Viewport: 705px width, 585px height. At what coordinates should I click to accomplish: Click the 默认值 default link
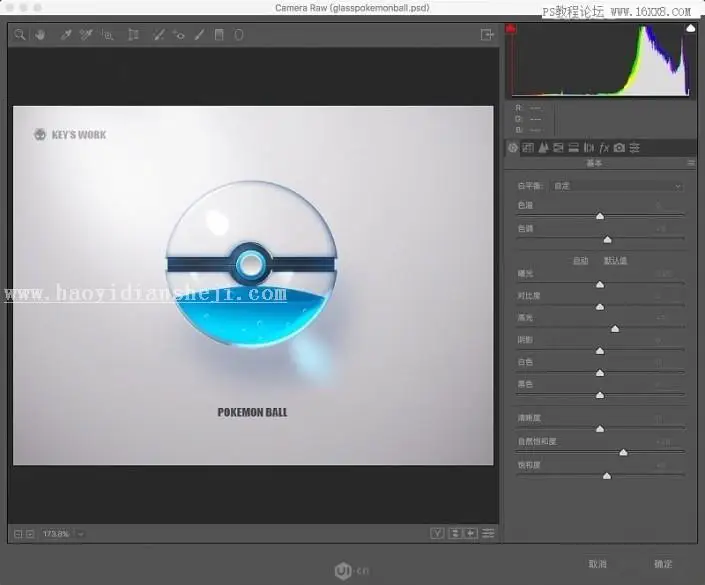[615, 261]
